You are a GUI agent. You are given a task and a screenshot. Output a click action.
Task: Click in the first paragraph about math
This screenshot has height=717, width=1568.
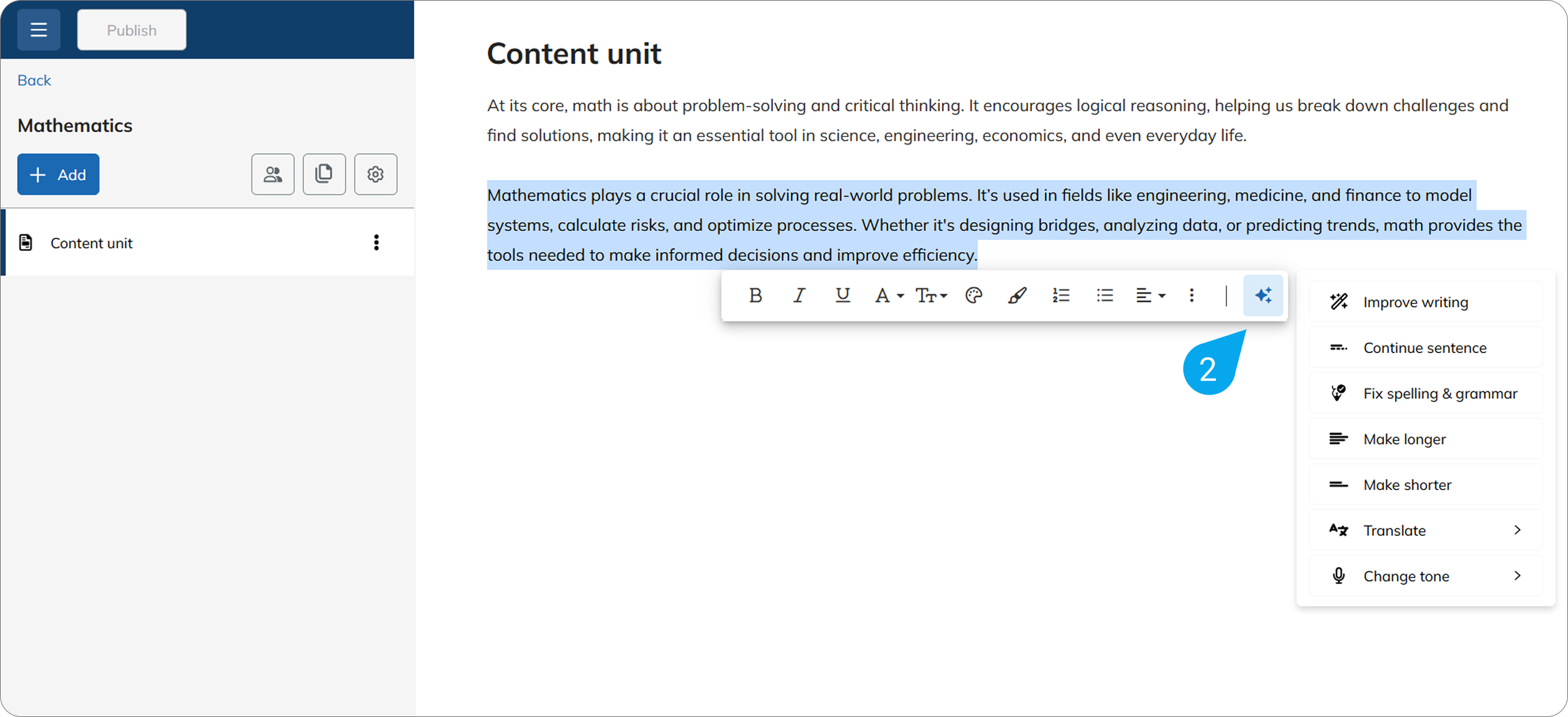pos(998,120)
